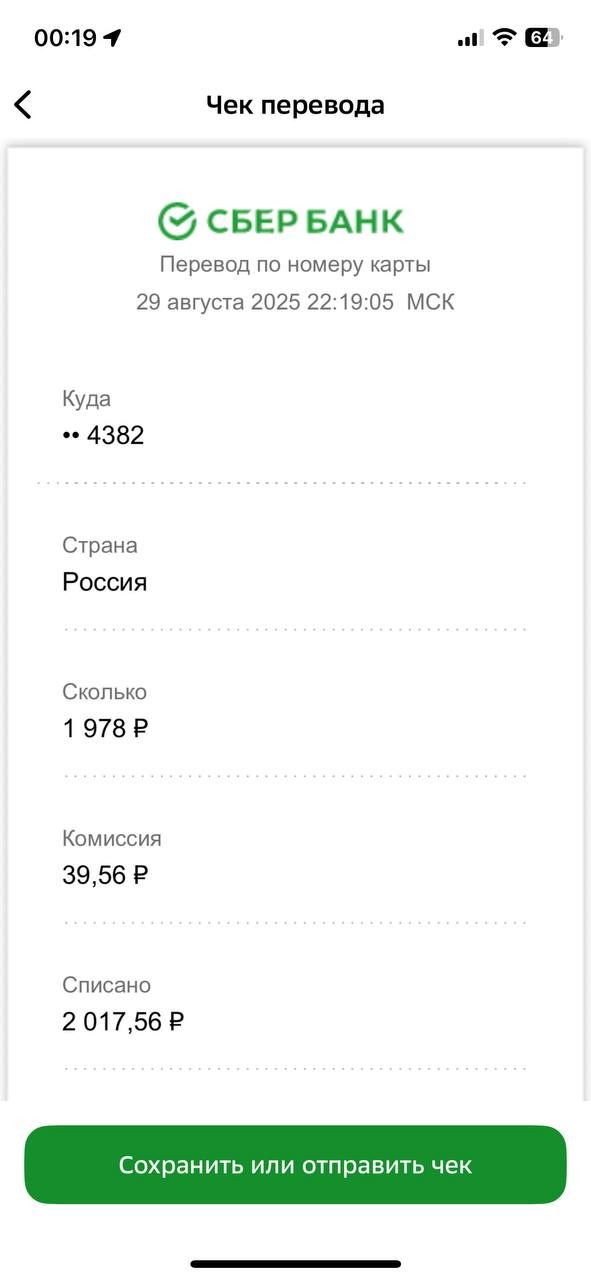The width and height of the screenshot is (591, 1280).
Task: Tap the Sberbank green checkmark logo
Action: [x=177, y=220]
